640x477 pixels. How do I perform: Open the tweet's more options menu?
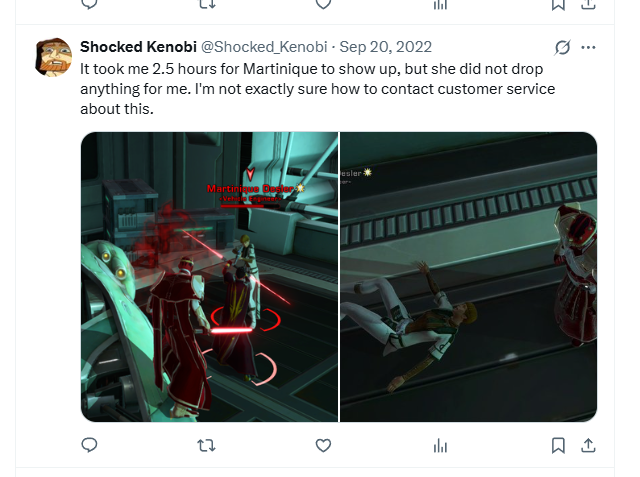(588, 47)
